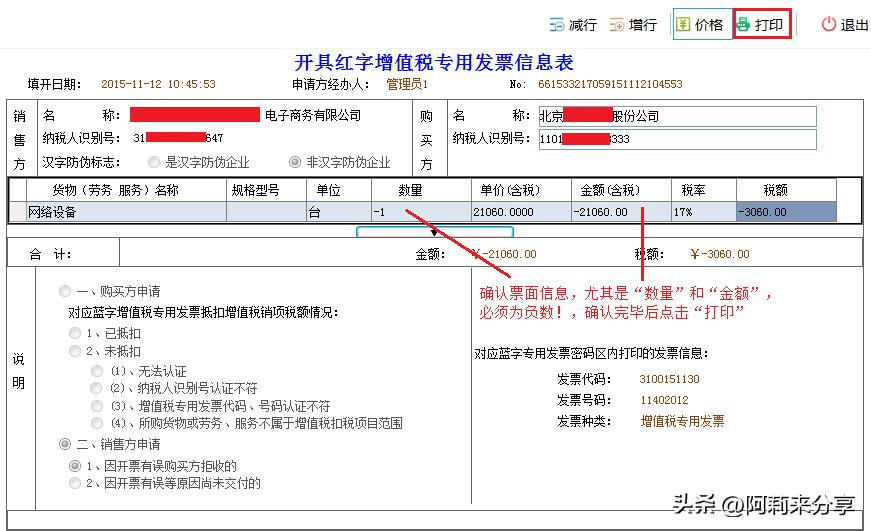Click the highlighted tax cell -3060.00
The image size is (871, 531).
point(786,212)
